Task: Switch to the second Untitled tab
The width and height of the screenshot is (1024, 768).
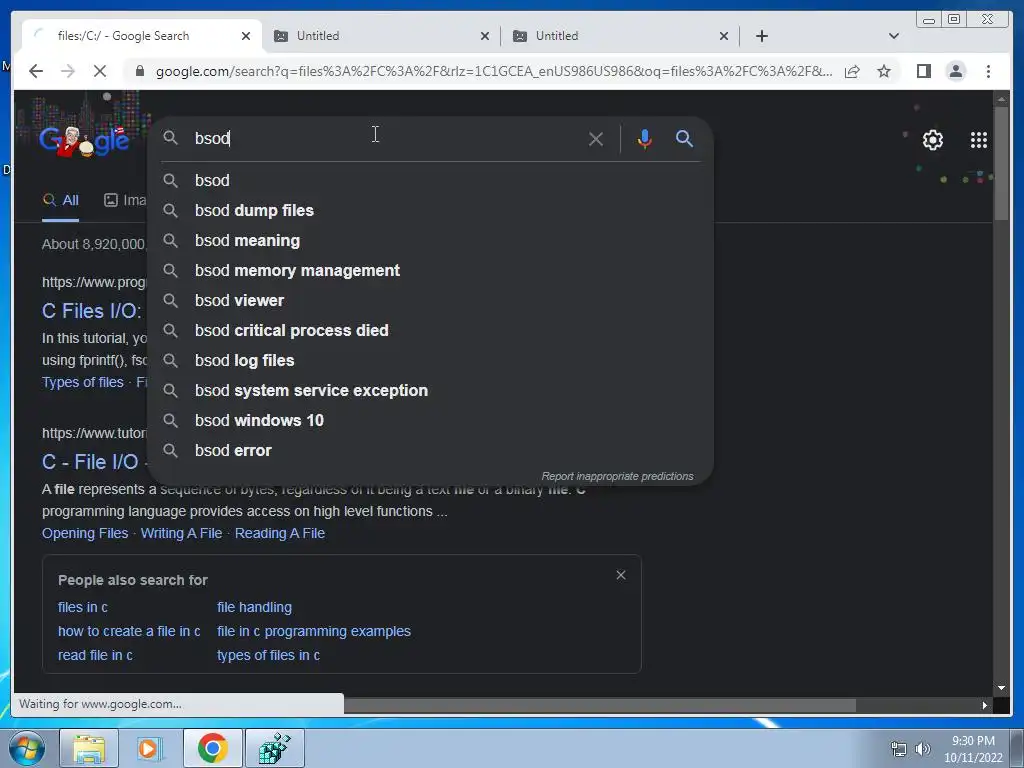Action: coord(619,36)
